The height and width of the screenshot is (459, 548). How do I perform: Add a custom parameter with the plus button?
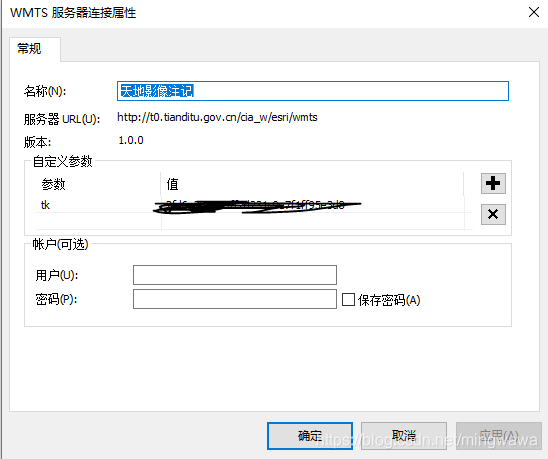pyautogui.click(x=493, y=183)
